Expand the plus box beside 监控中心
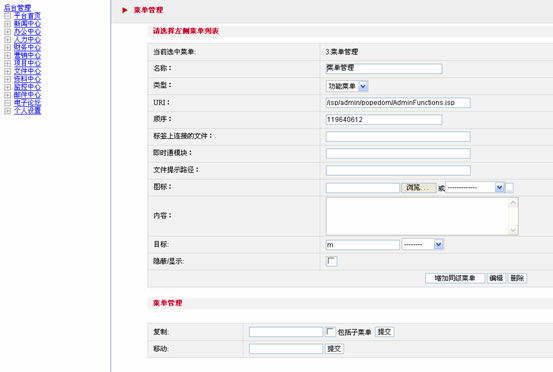 click(x=7, y=87)
